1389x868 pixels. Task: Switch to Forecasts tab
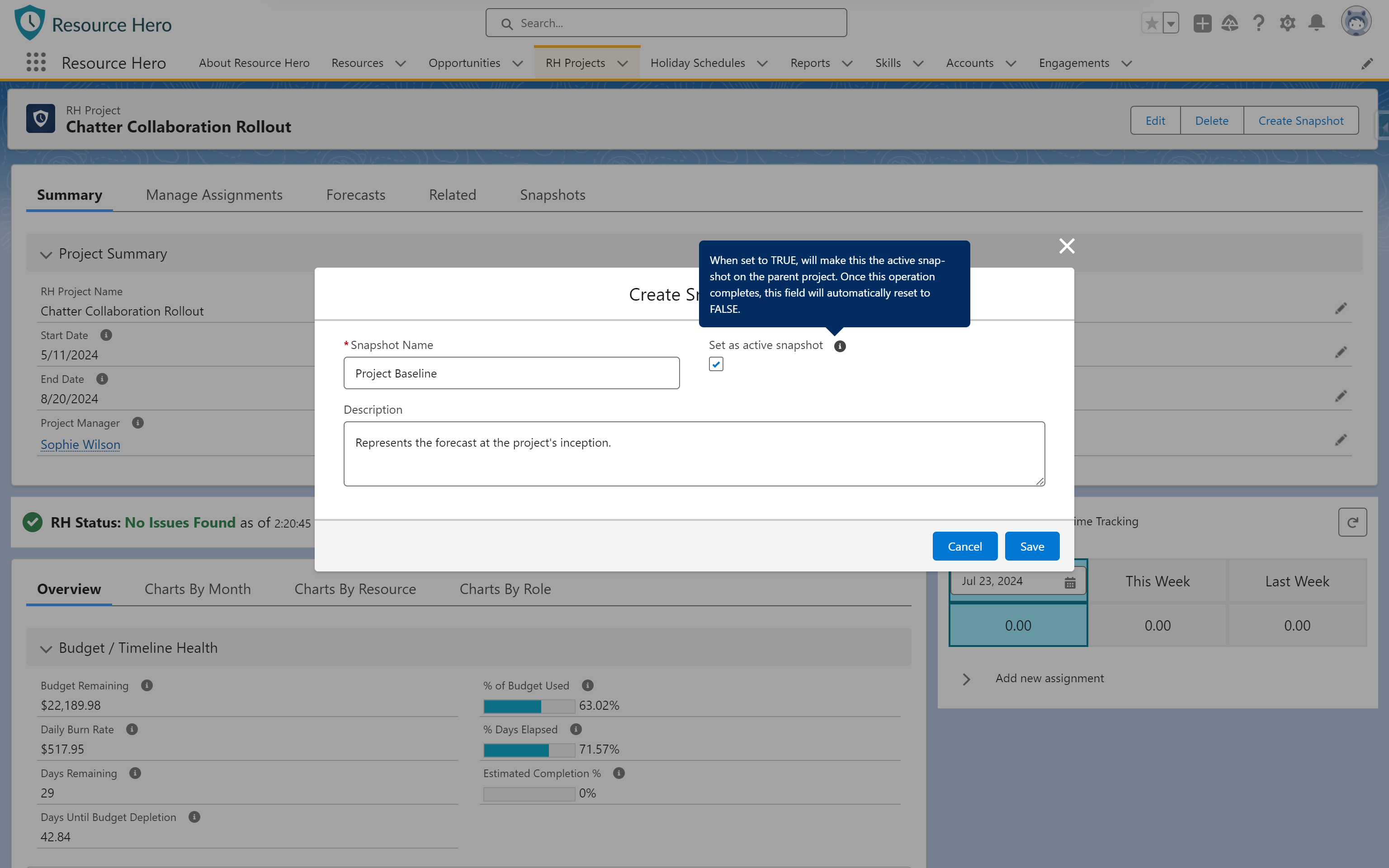356,194
